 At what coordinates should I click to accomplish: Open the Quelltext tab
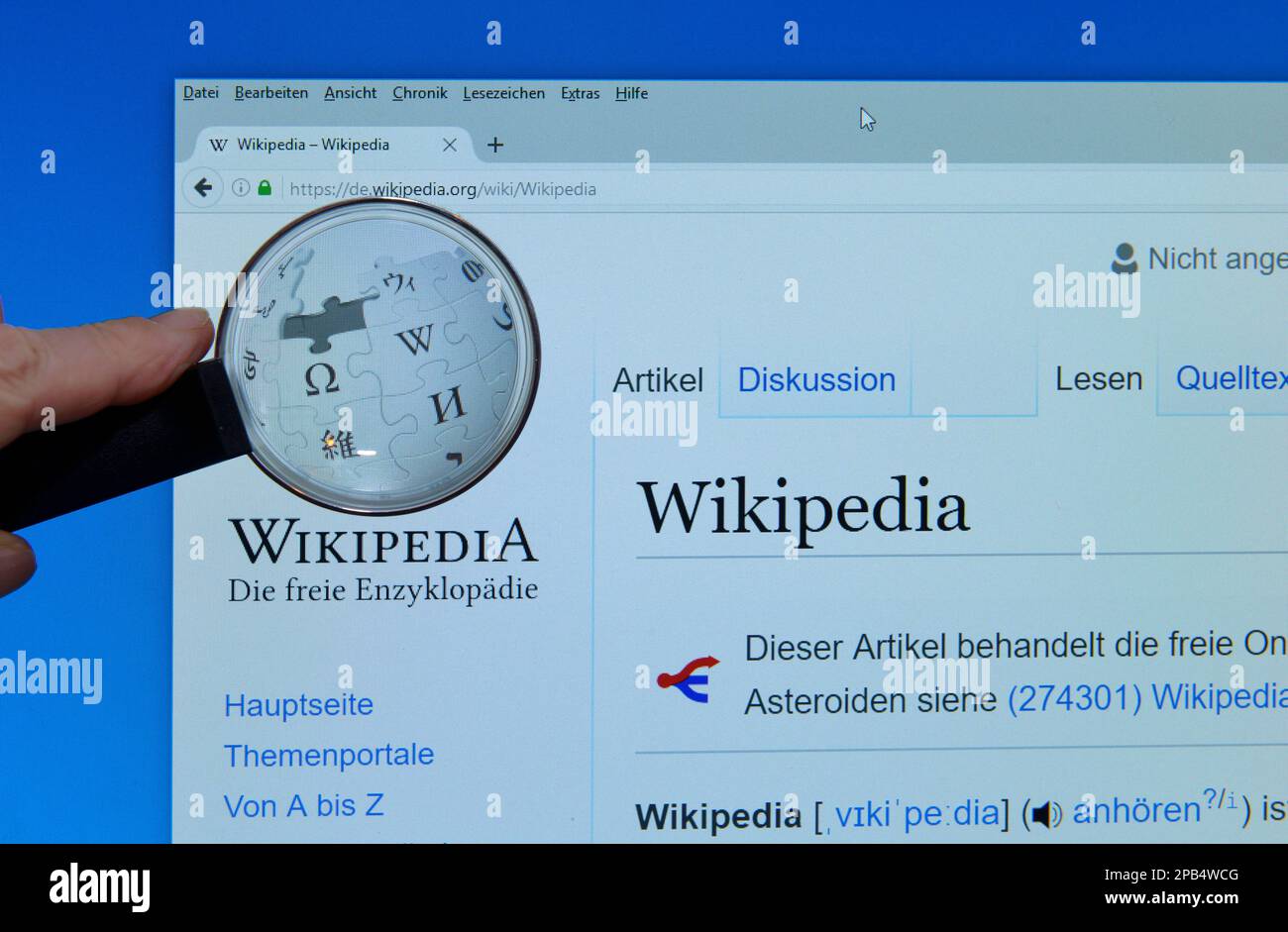point(1232,377)
